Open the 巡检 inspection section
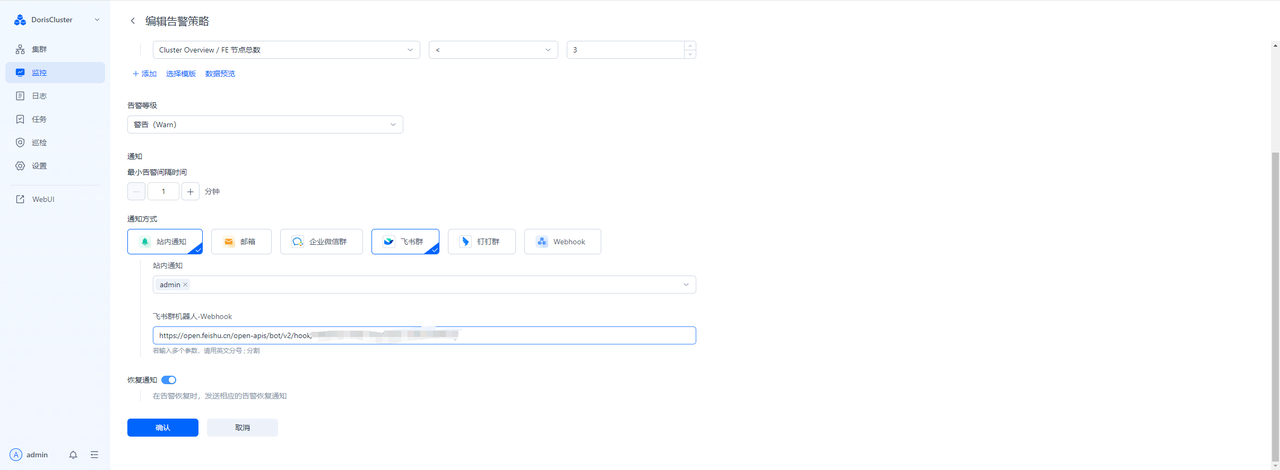Image resolution: width=1280 pixels, height=470 pixels. tap(39, 143)
